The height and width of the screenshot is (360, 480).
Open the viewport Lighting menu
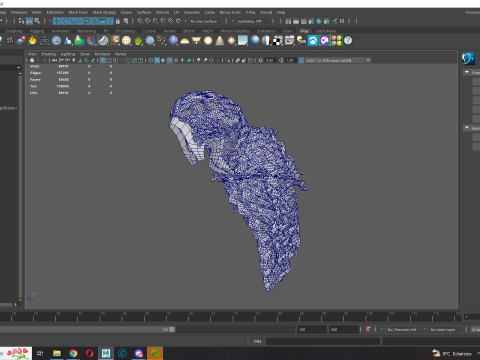coord(68,54)
